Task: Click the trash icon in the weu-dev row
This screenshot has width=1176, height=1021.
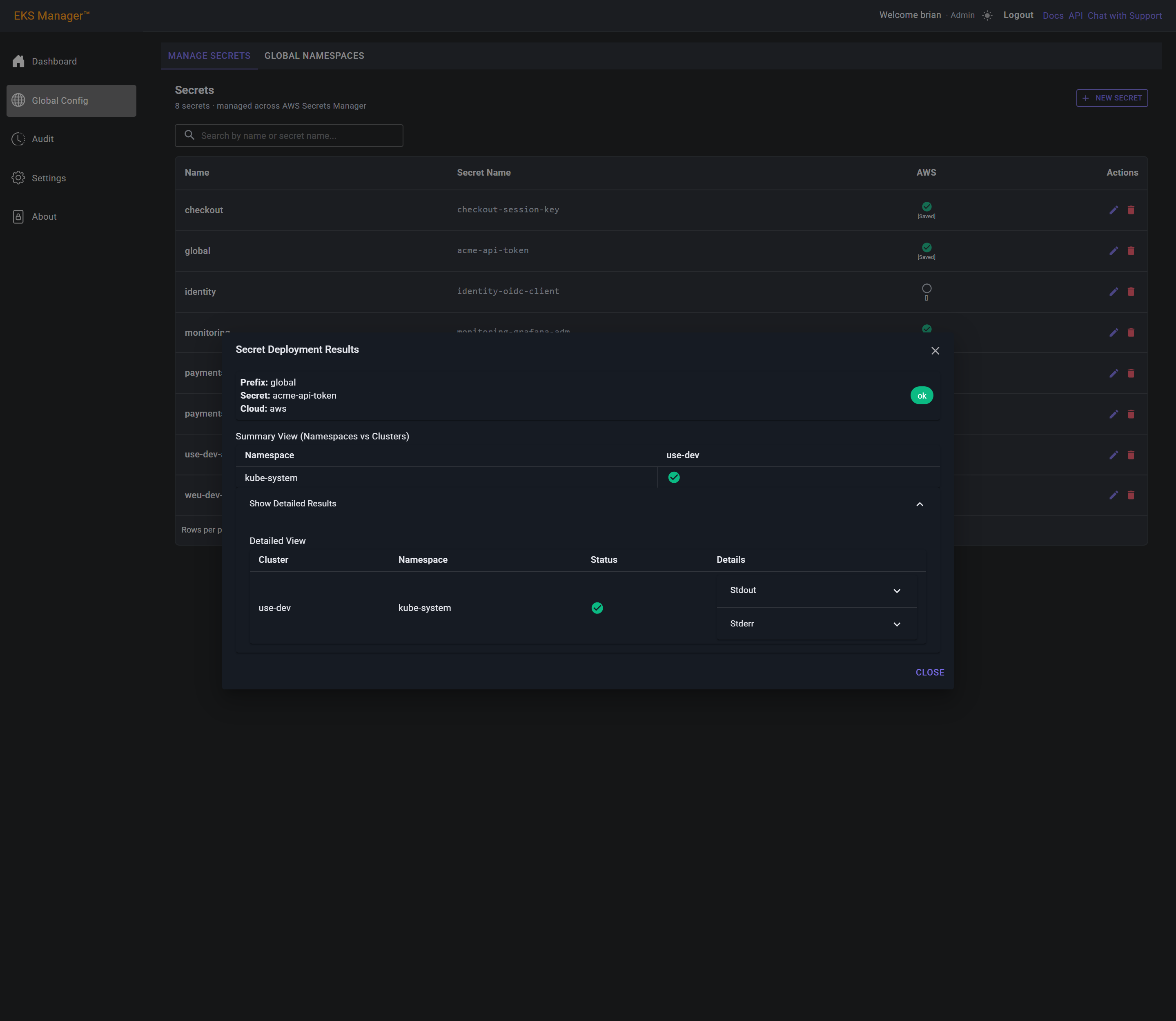Action: pos(1131,495)
